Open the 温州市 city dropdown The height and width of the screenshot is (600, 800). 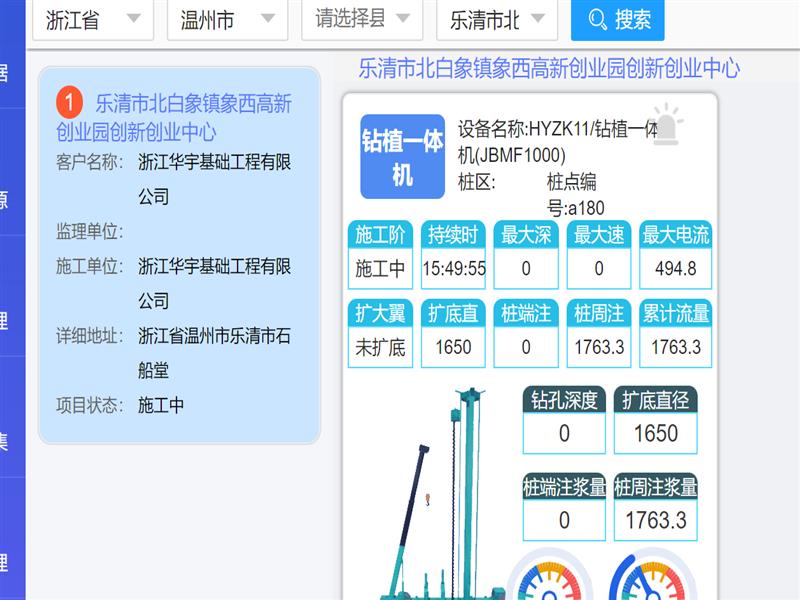[225, 20]
